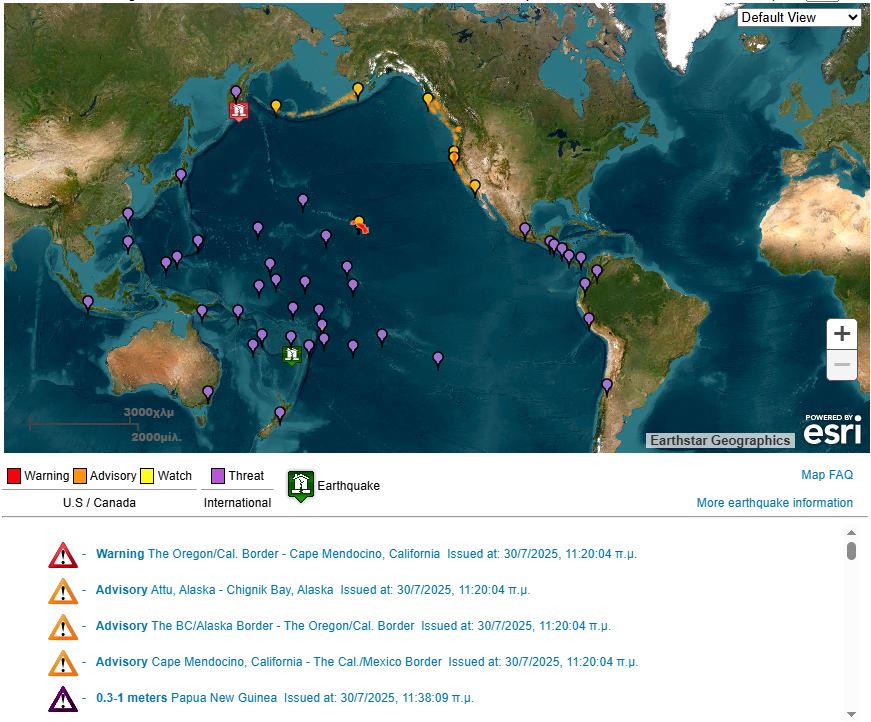Zoom out of the map
The height and width of the screenshot is (722, 871).
[x=842, y=365]
